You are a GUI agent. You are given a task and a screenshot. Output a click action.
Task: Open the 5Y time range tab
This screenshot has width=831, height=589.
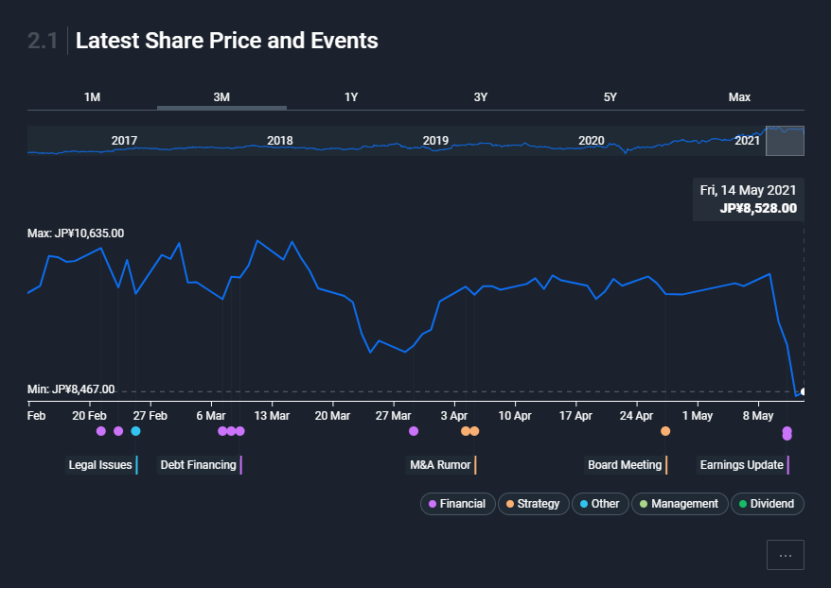(610, 97)
